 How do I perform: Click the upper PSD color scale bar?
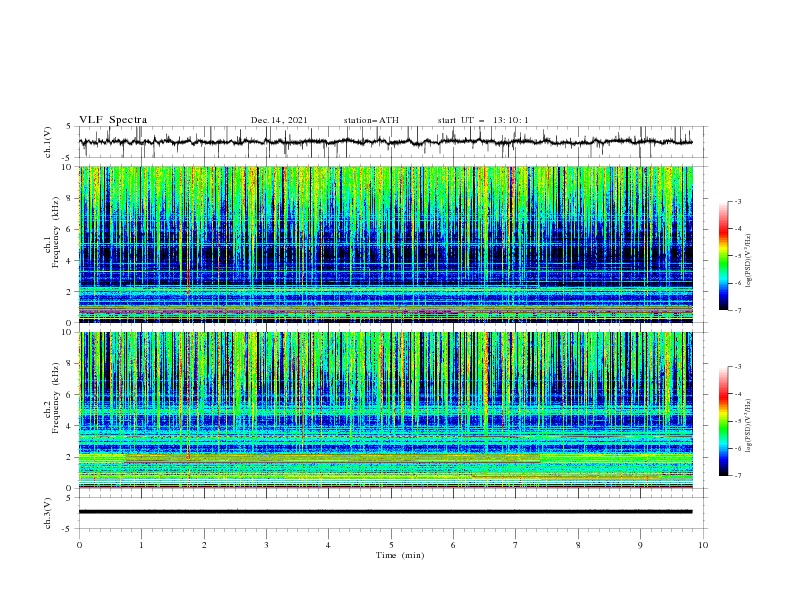(723, 256)
